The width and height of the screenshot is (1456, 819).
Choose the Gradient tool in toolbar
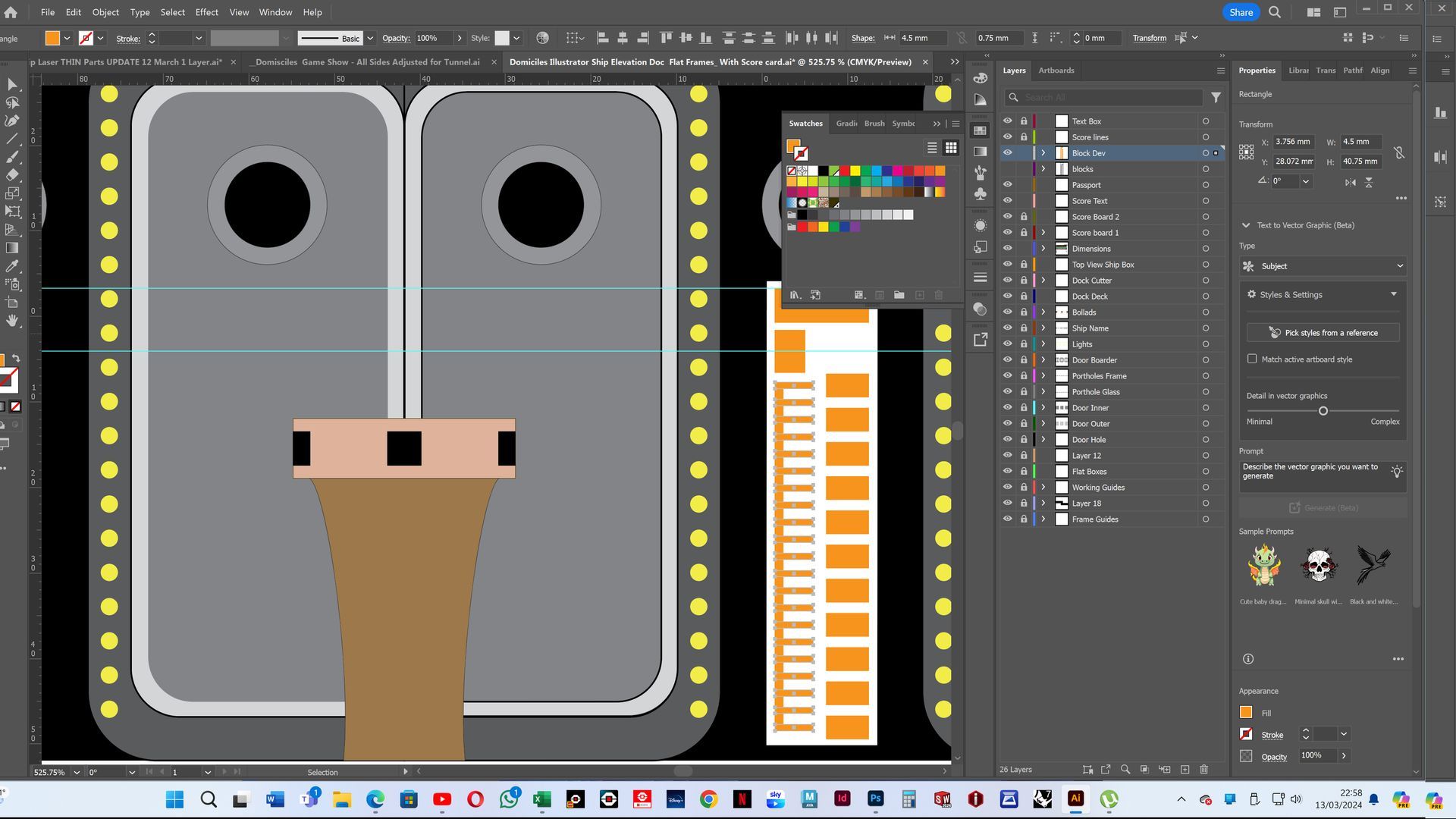point(12,248)
